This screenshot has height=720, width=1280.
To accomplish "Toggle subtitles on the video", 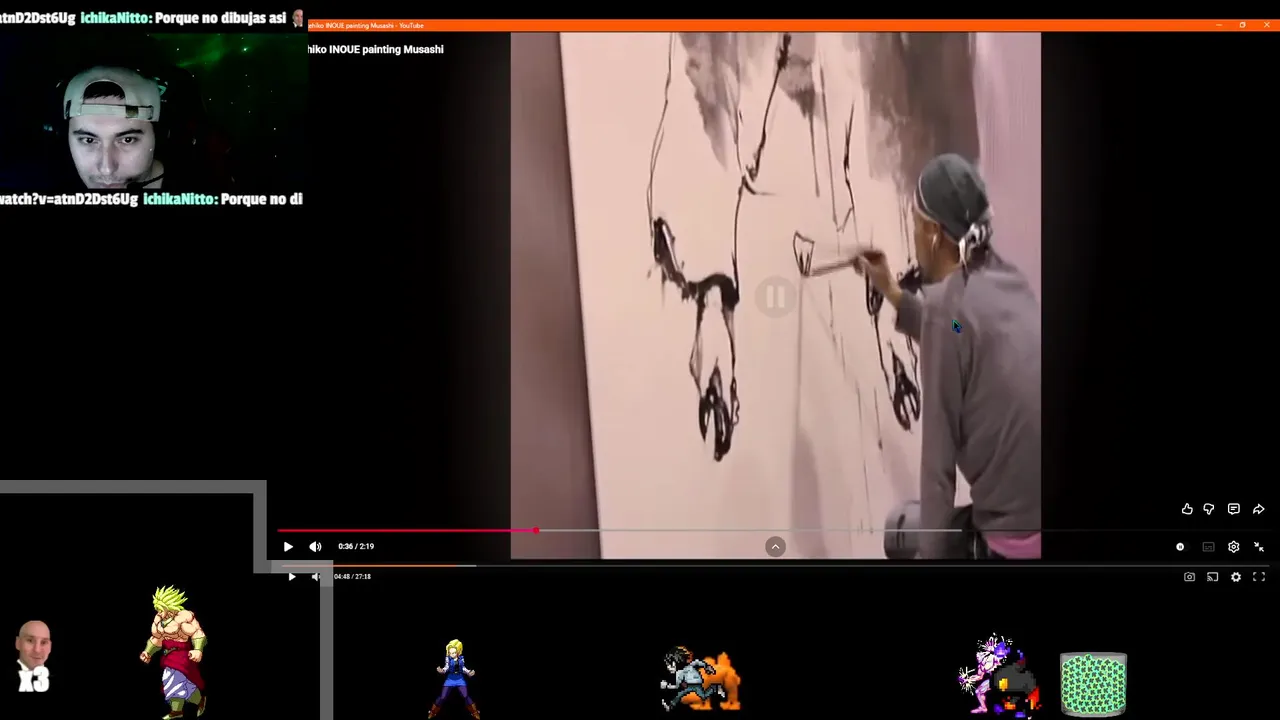I will click(1208, 547).
